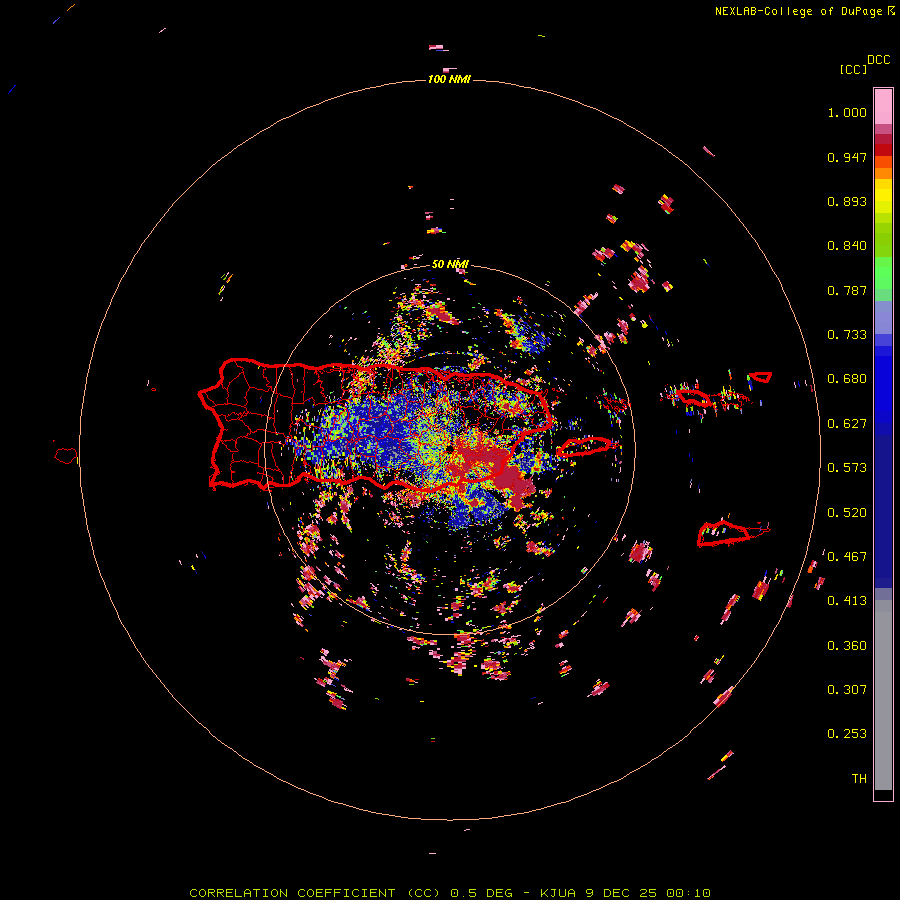
Task: Select the 0.307 color scale value
Action: pyautogui.click(x=847, y=690)
